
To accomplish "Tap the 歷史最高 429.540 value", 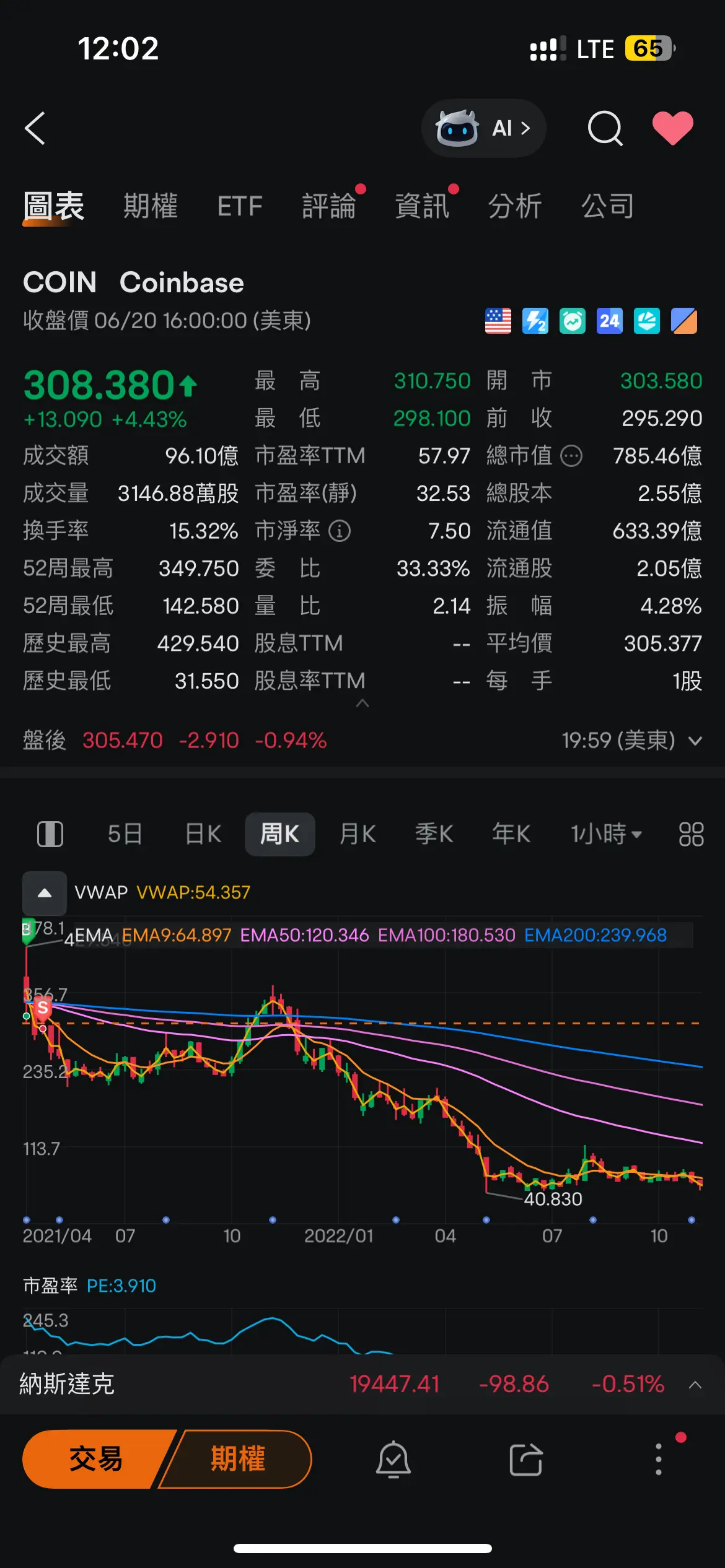I will (198, 643).
